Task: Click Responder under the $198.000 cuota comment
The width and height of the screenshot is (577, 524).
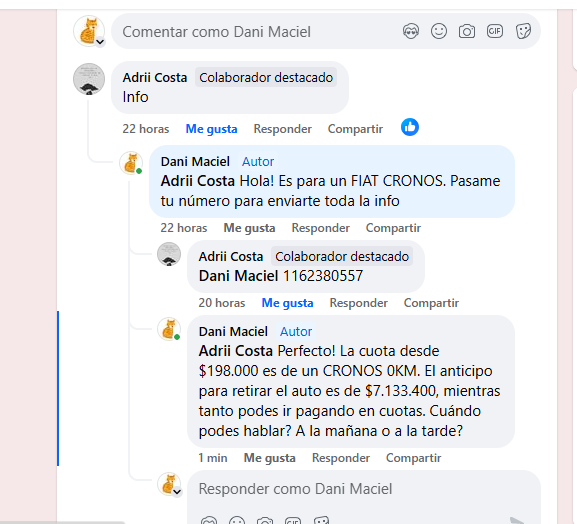Action: [x=341, y=458]
